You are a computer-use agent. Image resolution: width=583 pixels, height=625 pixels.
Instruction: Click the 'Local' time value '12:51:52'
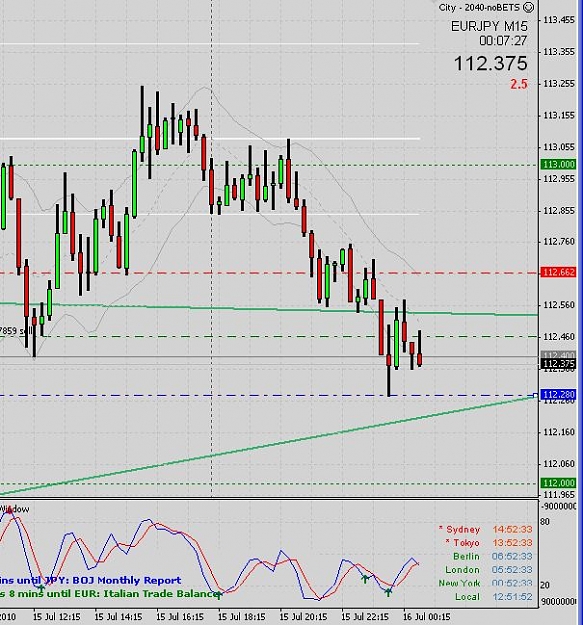tap(512, 597)
